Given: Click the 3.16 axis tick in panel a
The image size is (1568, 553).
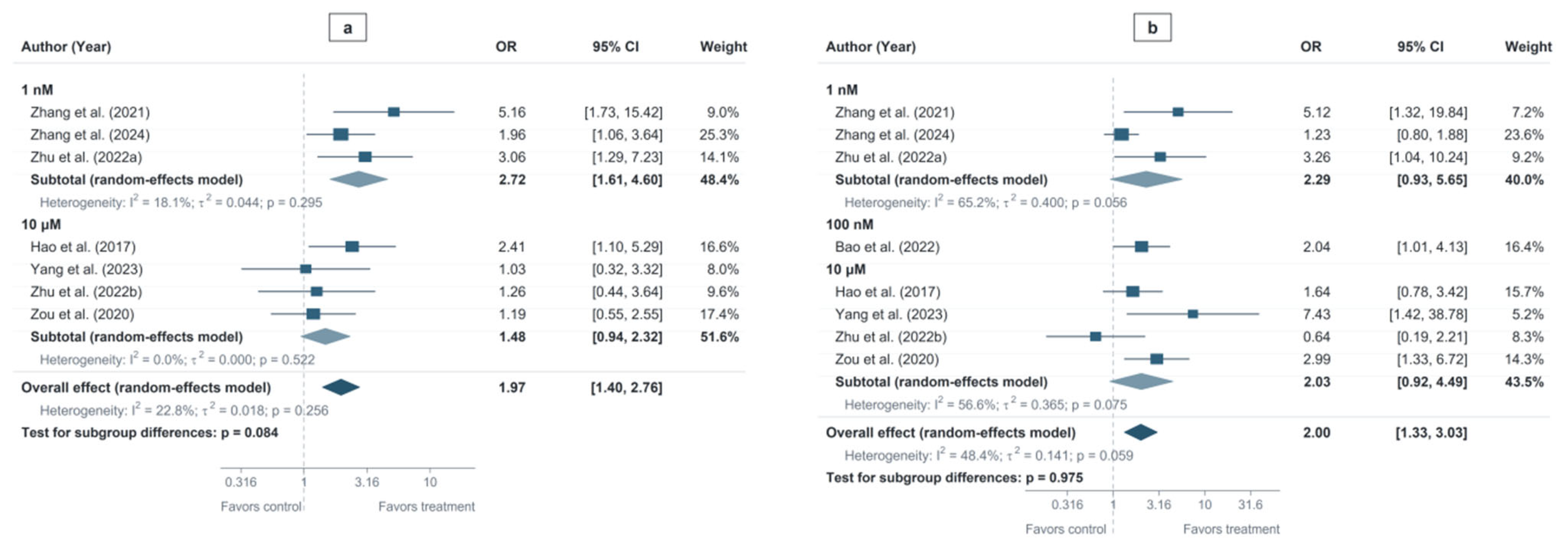Looking at the screenshot, I should [x=367, y=482].
